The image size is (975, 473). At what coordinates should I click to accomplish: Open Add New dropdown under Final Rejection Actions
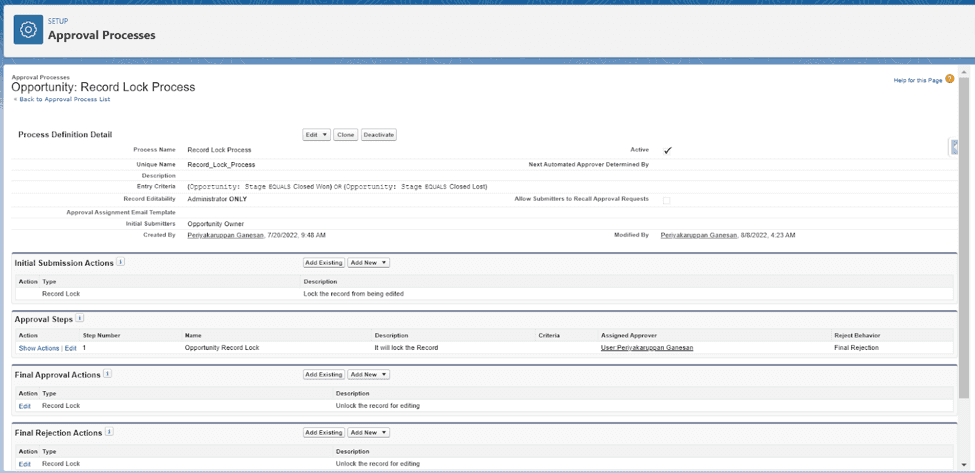pos(369,432)
